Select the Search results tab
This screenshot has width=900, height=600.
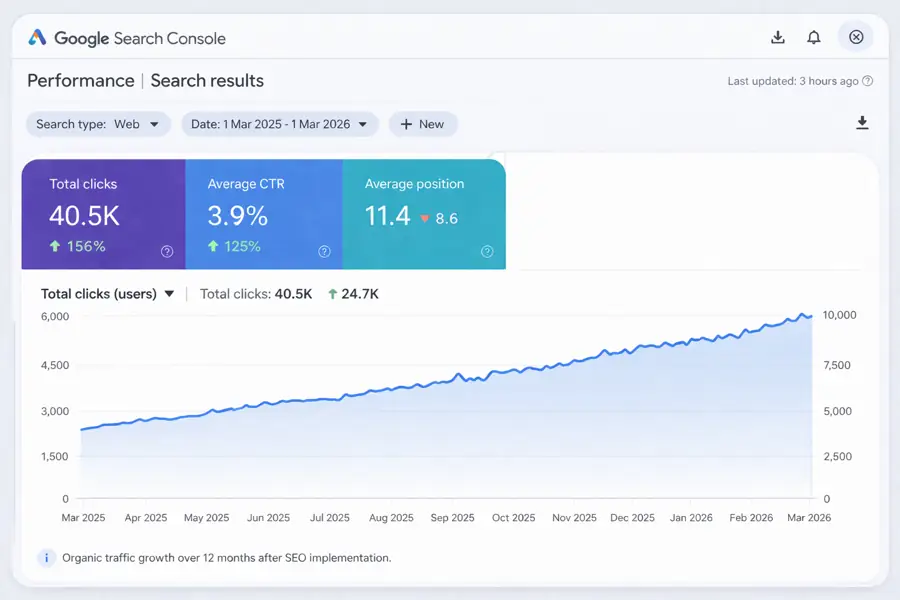pyautogui.click(x=207, y=81)
